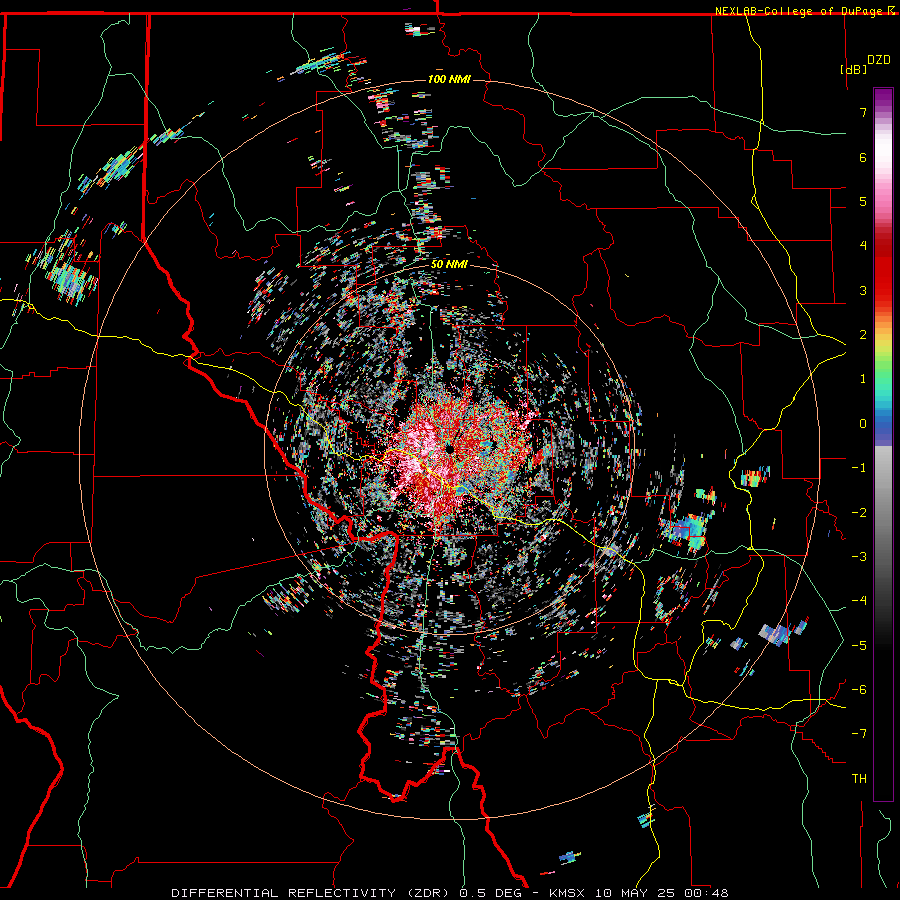Click the ZDR color bar legend
This screenshot has width=900, height=900.
pos(883,444)
